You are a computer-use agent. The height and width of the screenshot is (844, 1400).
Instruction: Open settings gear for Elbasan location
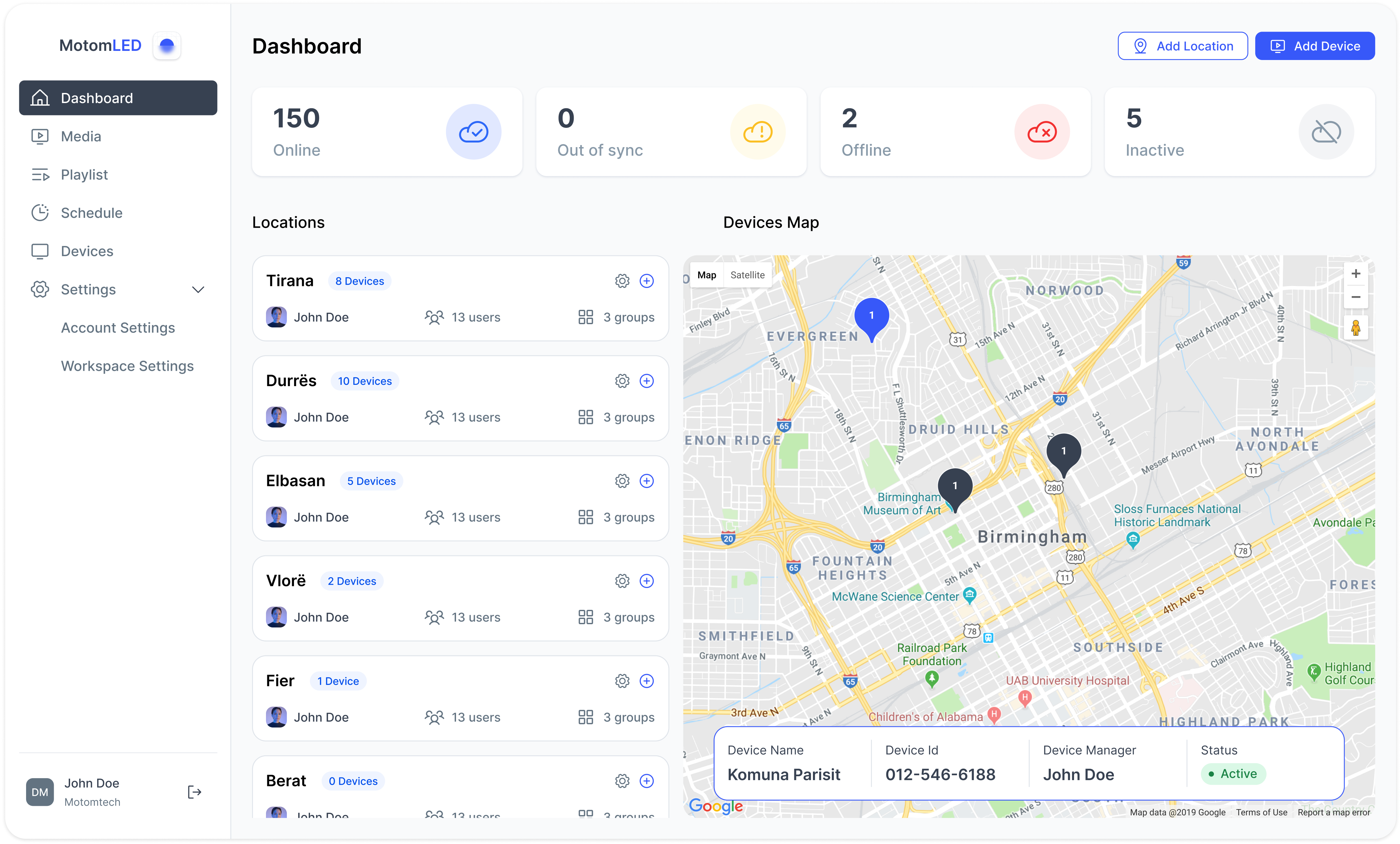coord(622,481)
